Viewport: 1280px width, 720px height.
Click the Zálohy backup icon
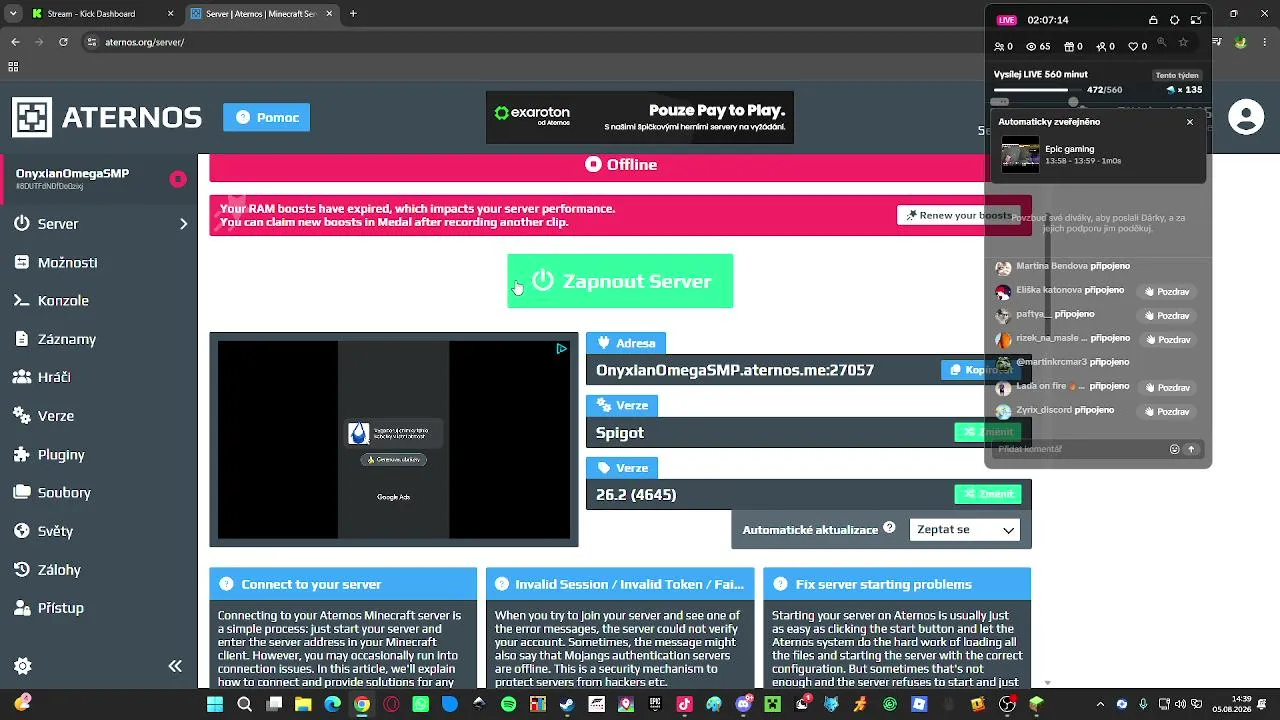coord(22,570)
